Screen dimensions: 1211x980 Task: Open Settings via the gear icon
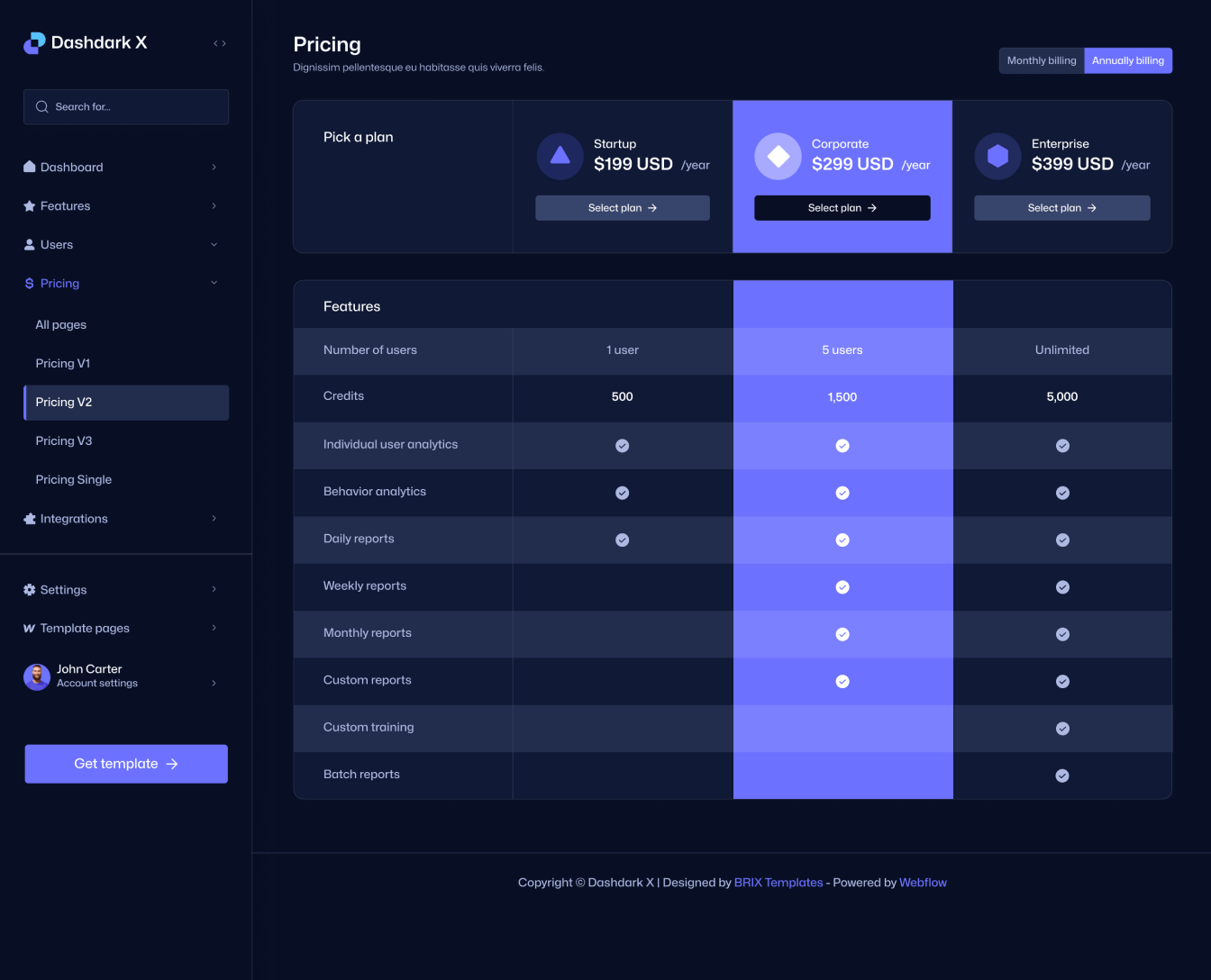[30, 589]
